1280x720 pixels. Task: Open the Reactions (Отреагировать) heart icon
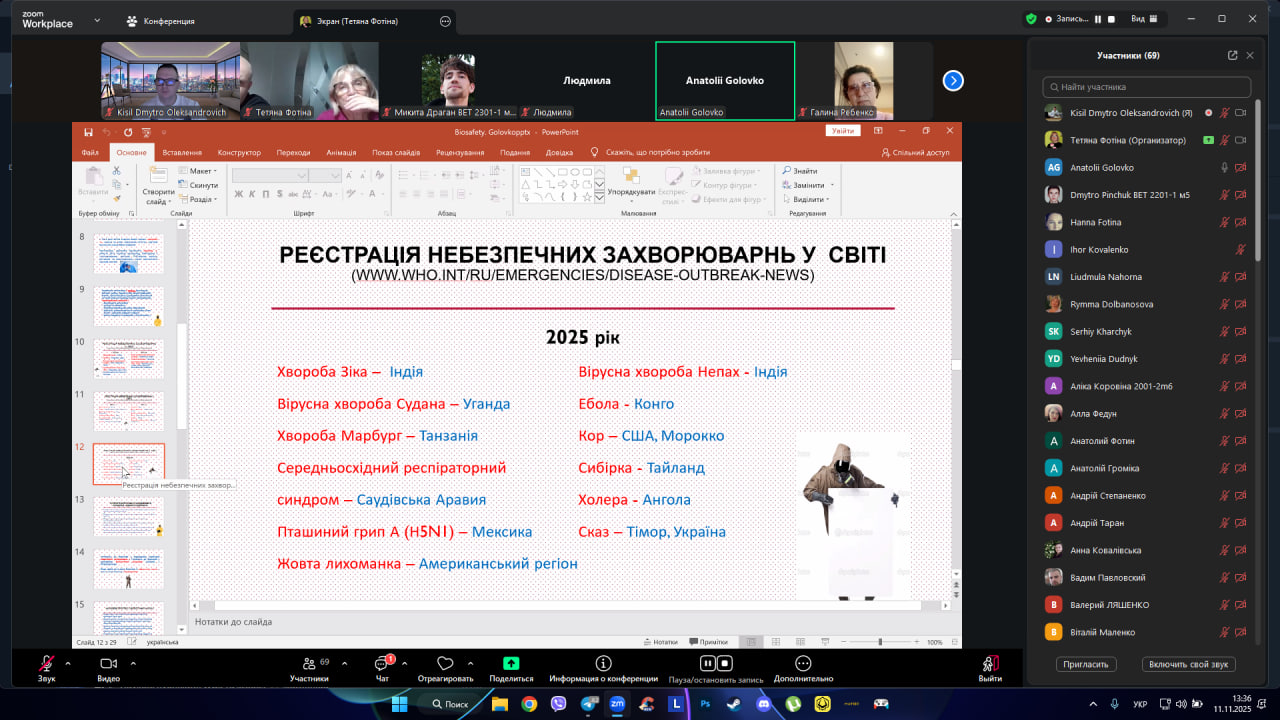click(x=445, y=663)
